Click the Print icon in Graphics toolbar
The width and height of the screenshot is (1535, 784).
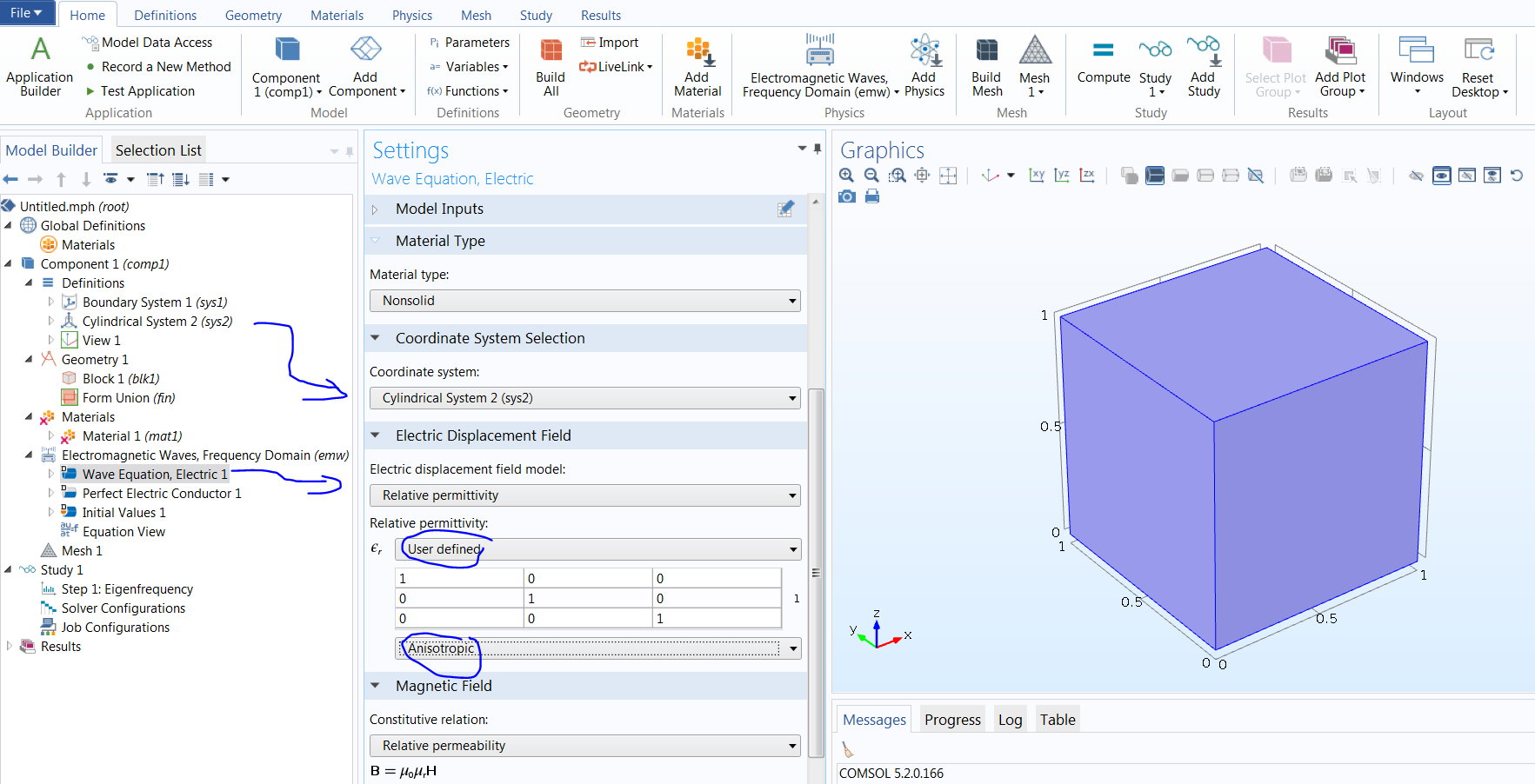[872, 197]
